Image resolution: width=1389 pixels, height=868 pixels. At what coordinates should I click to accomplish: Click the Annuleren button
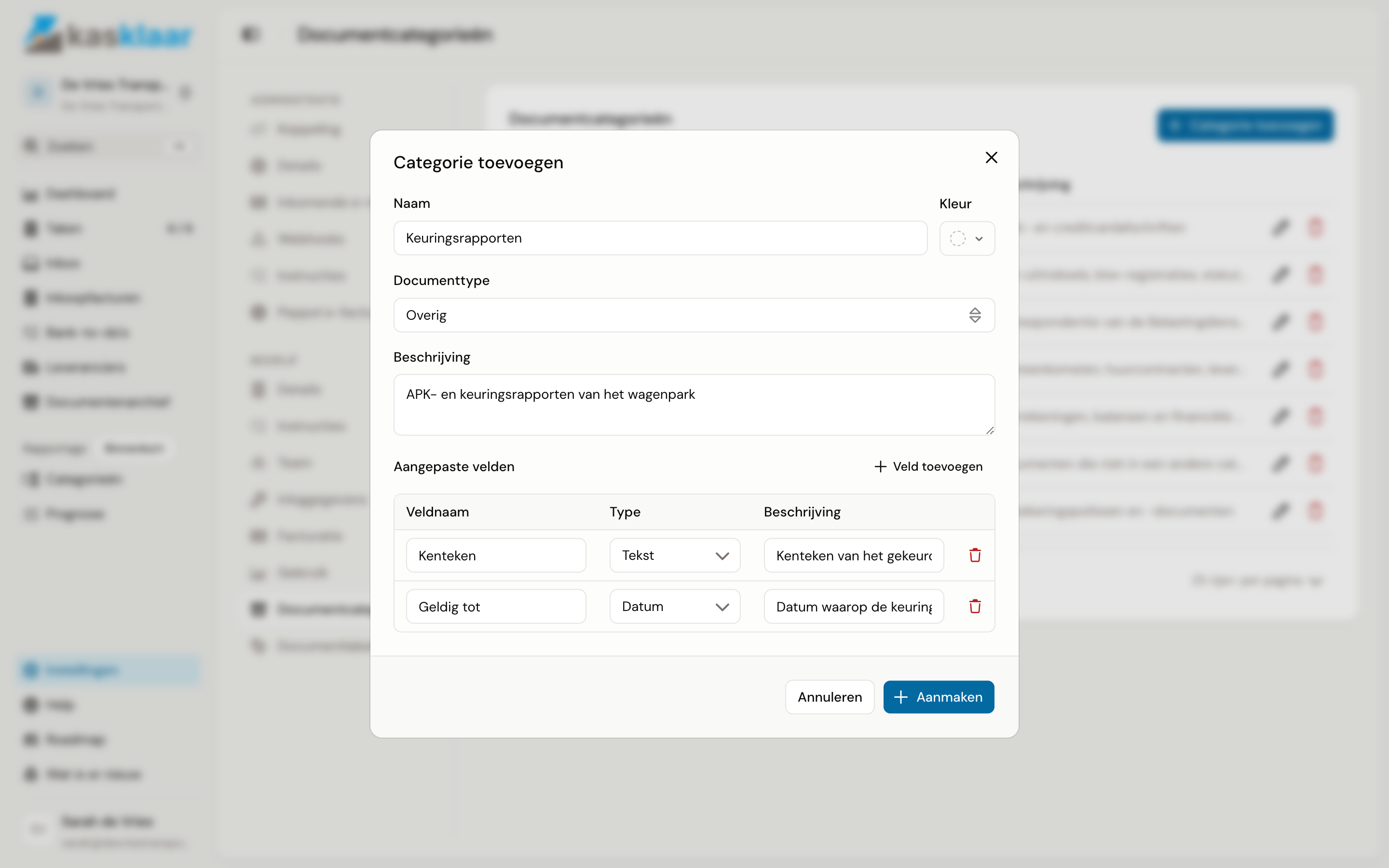830,697
